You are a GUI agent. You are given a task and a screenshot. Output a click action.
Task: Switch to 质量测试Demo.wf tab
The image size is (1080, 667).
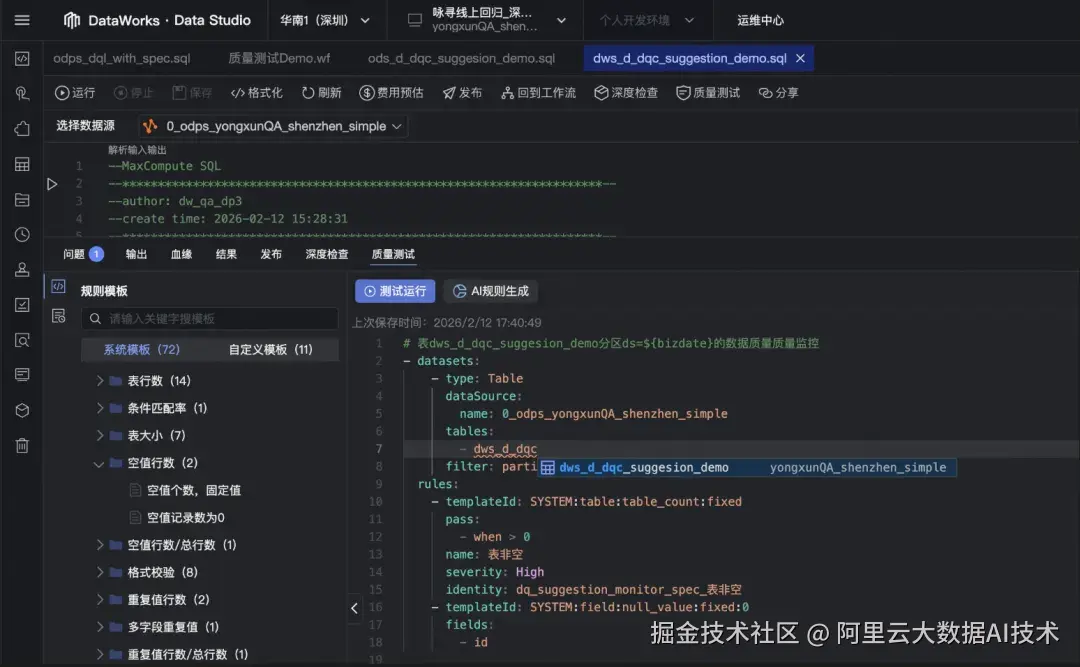279,59
